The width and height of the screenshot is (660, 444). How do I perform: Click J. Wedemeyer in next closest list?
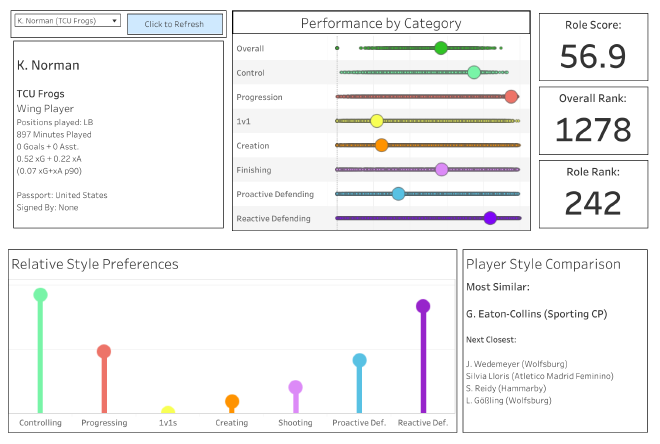click(516, 363)
